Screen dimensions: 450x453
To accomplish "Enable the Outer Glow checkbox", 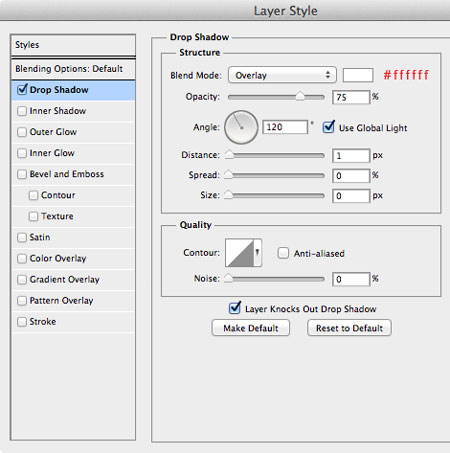I will coord(22,132).
